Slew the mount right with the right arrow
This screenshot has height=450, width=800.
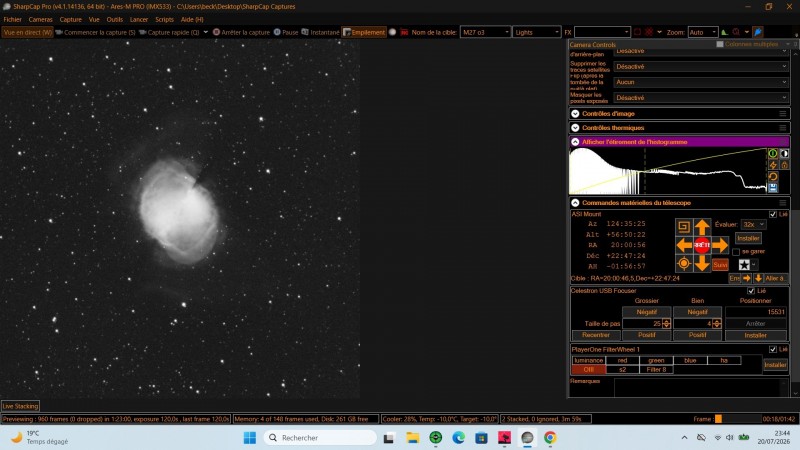point(720,245)
